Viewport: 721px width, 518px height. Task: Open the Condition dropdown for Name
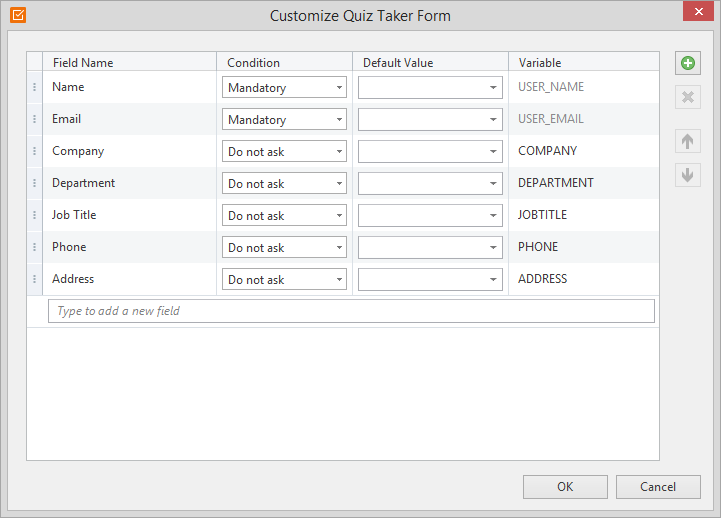click(284, 87)
